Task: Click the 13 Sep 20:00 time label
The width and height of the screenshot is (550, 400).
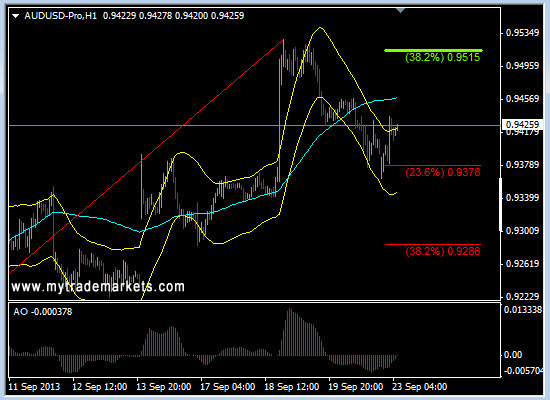Action: (x=164, y=387)
